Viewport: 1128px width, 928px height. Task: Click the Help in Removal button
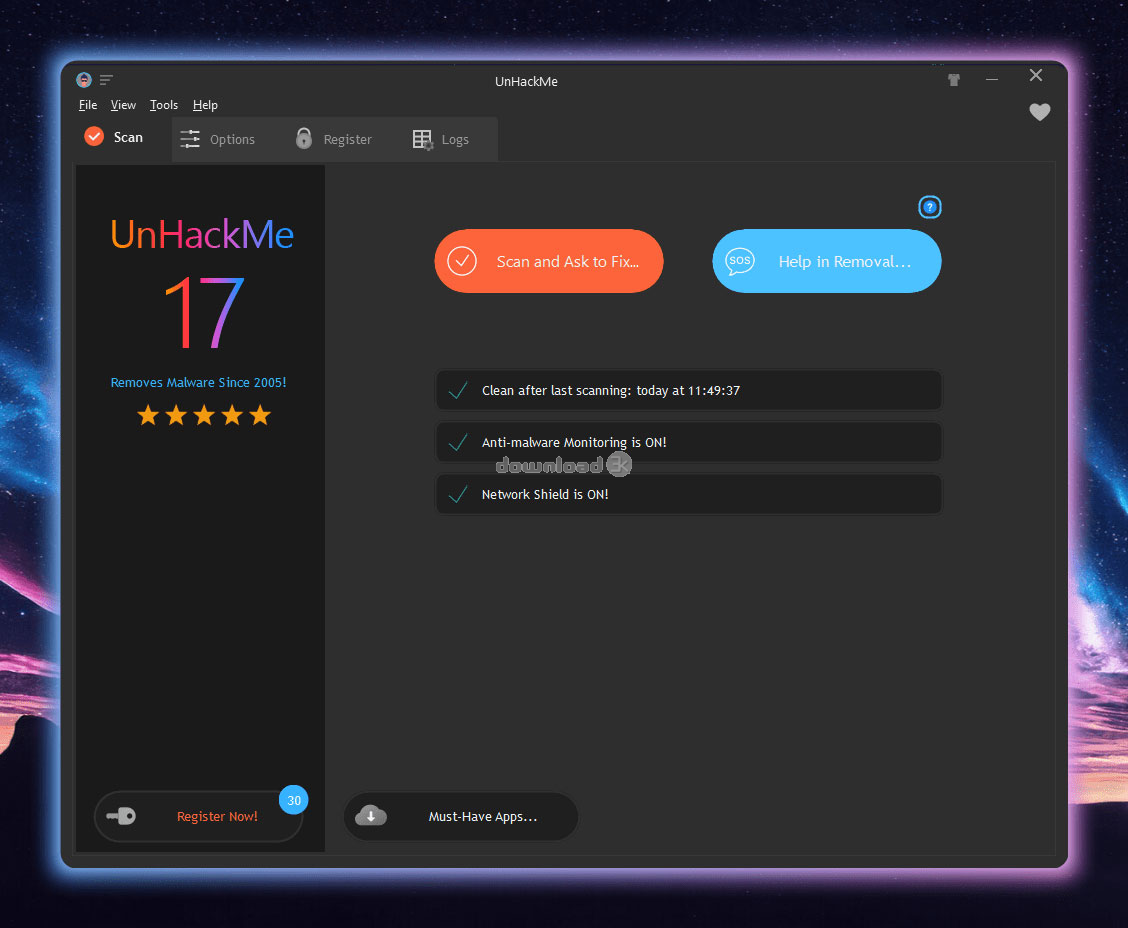(x=827, y=261)
